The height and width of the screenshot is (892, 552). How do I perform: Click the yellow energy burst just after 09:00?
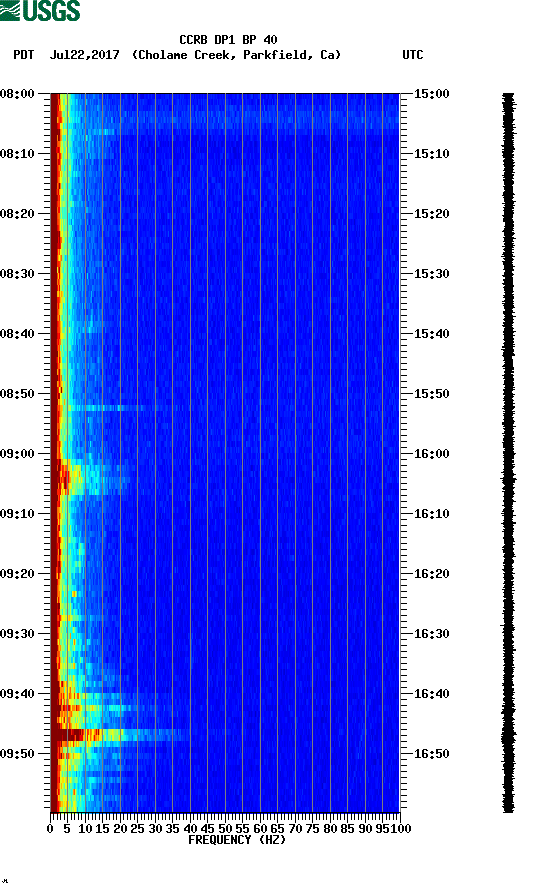pyautogui.click(x=77, y=478)
